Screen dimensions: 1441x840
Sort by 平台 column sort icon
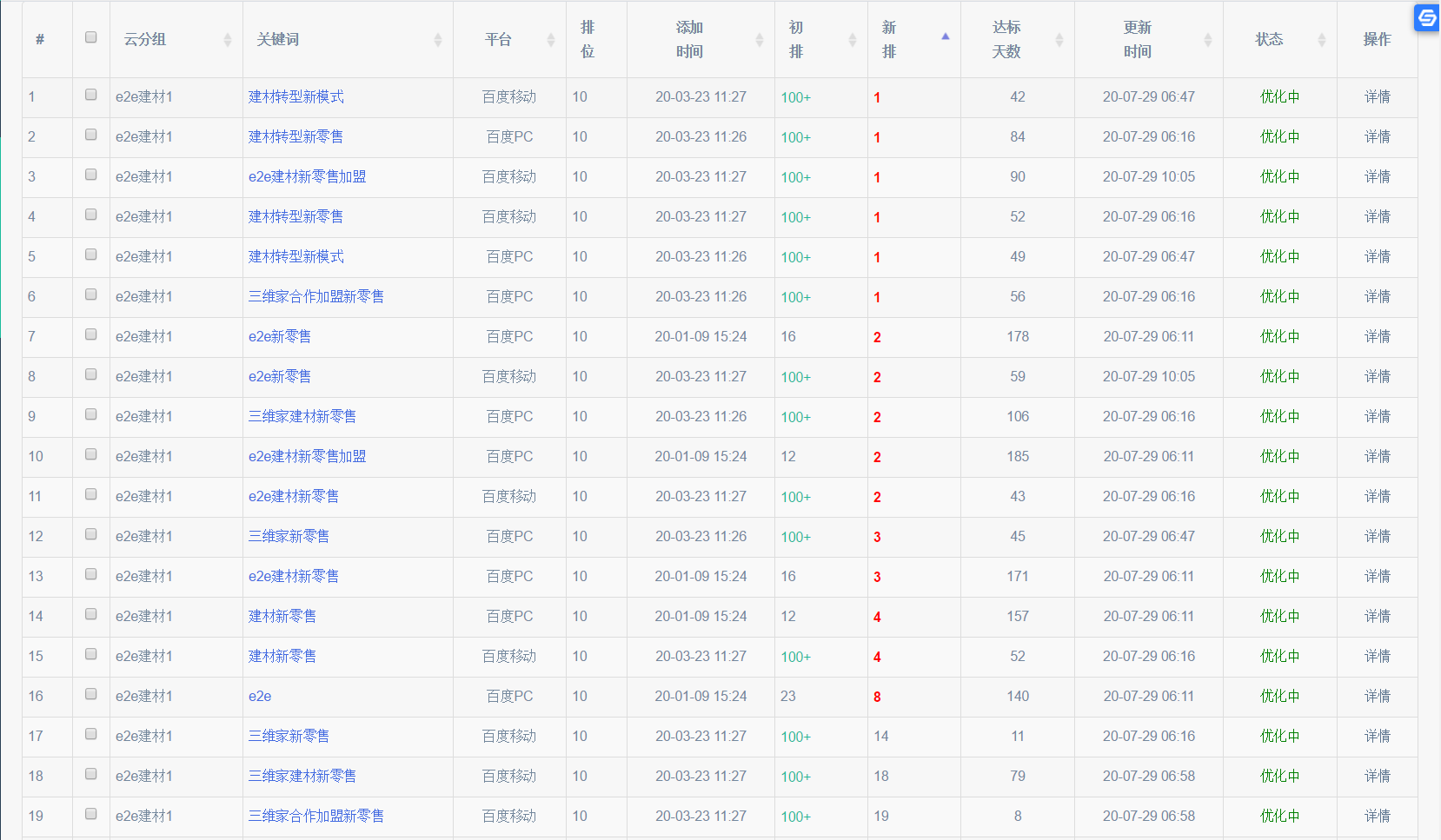click(550, 40)
